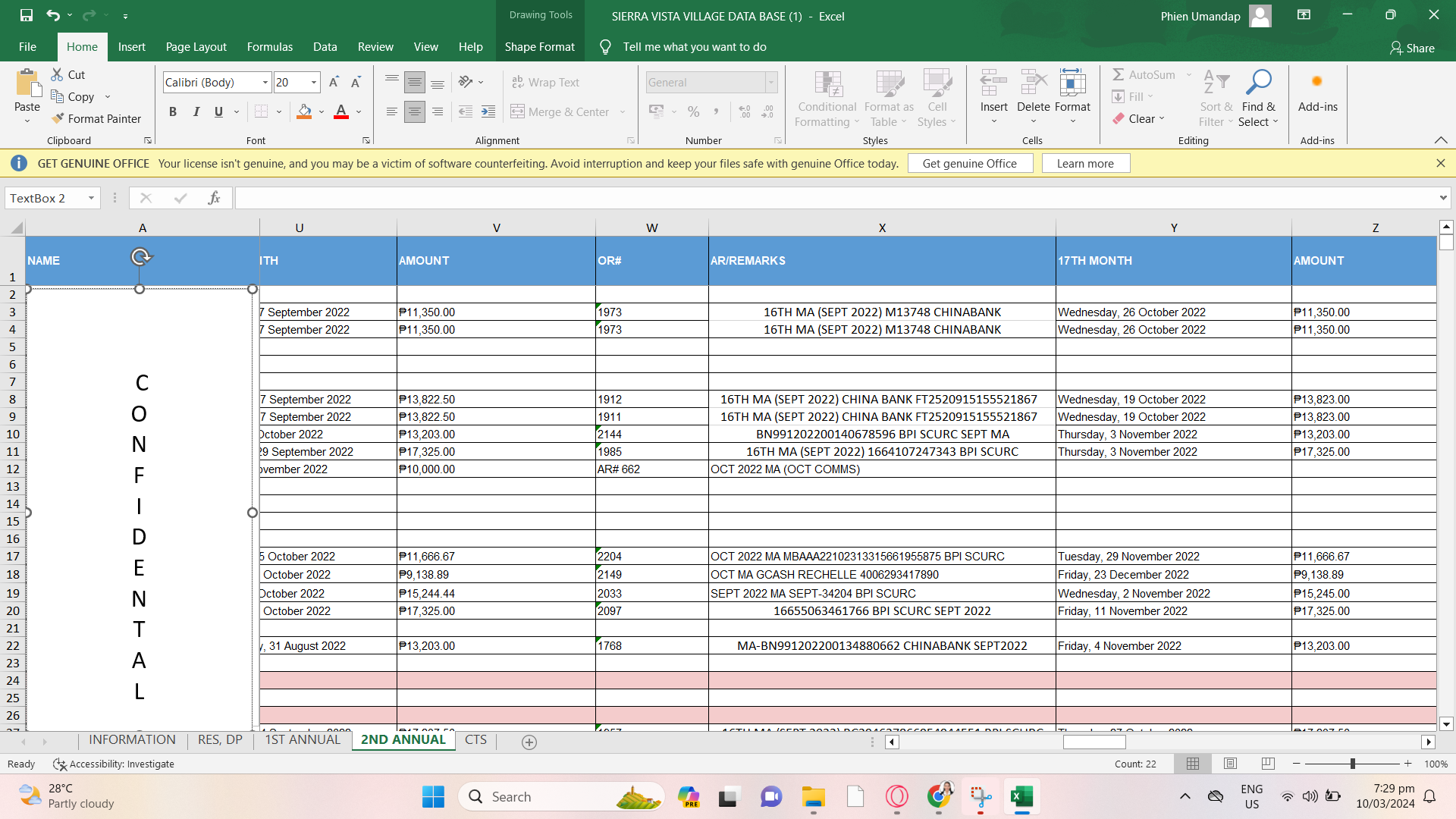Screen dimensions: 1456x819
Task: Open the File menu
Action: [x=27, y=47]
